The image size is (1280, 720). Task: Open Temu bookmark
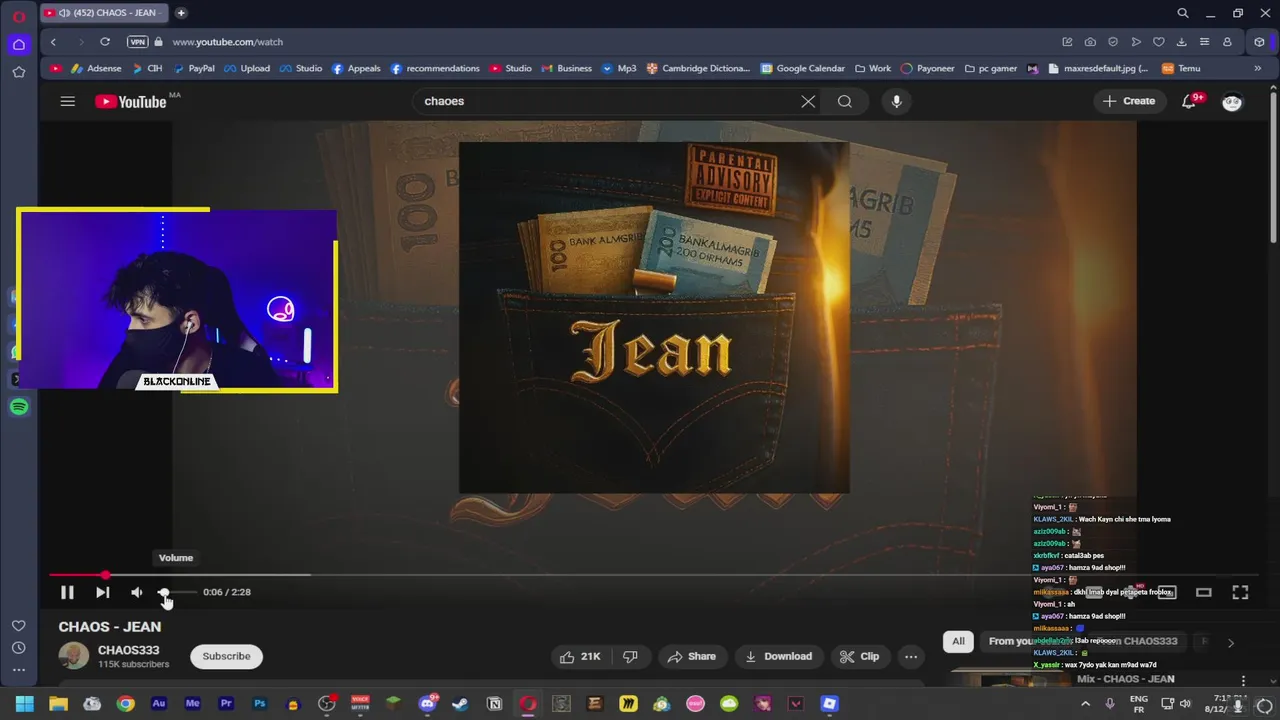1181,69
